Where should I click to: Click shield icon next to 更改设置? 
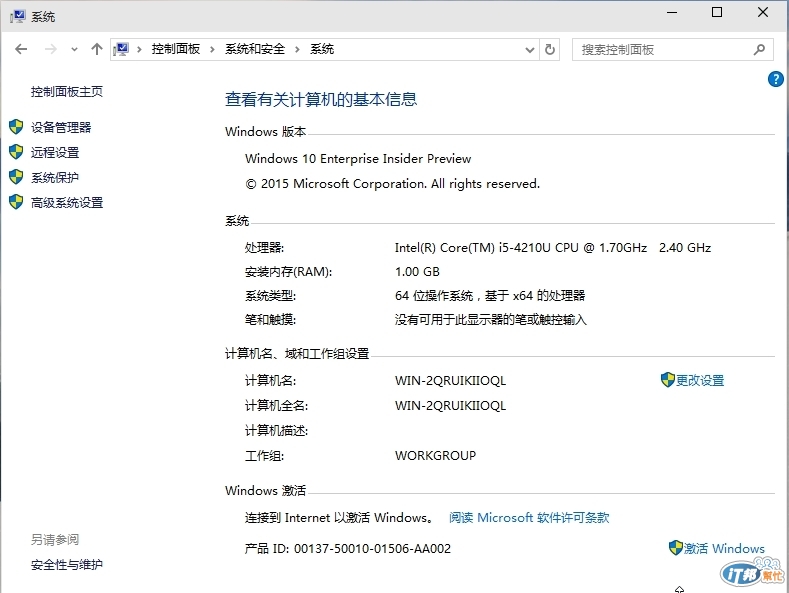pyautogui.click(x=668, y=380)
